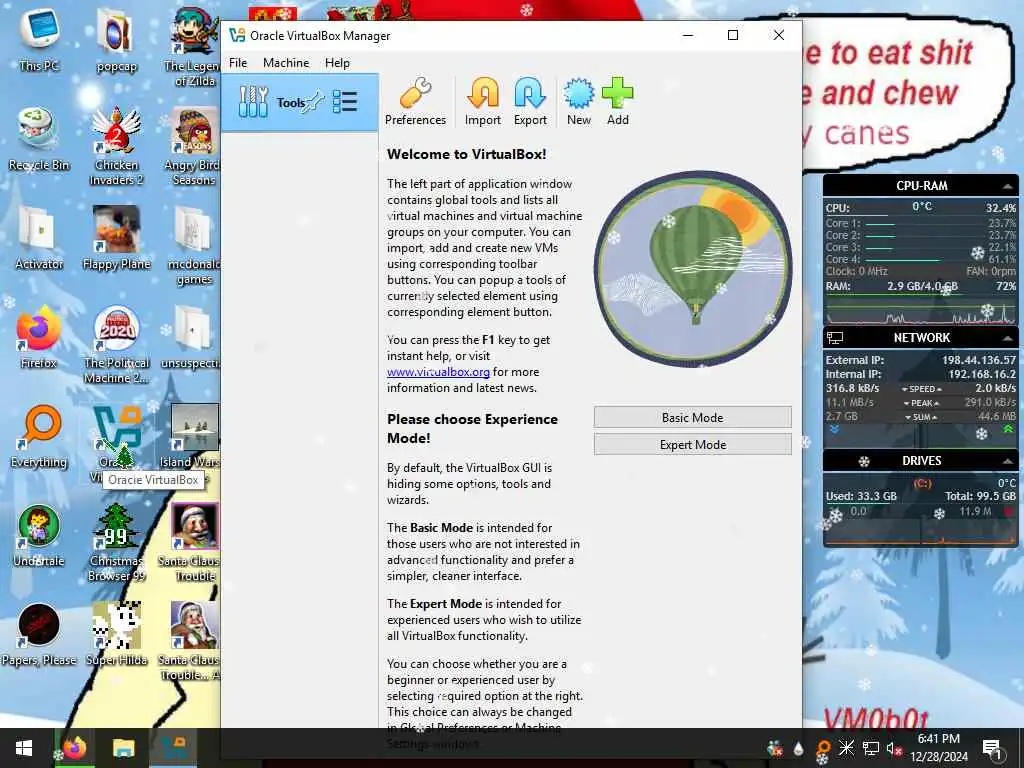The height and width of the screenshot is (768, 1024).
Task: Open the notification center icon
Action: click(x=992, y=748)
